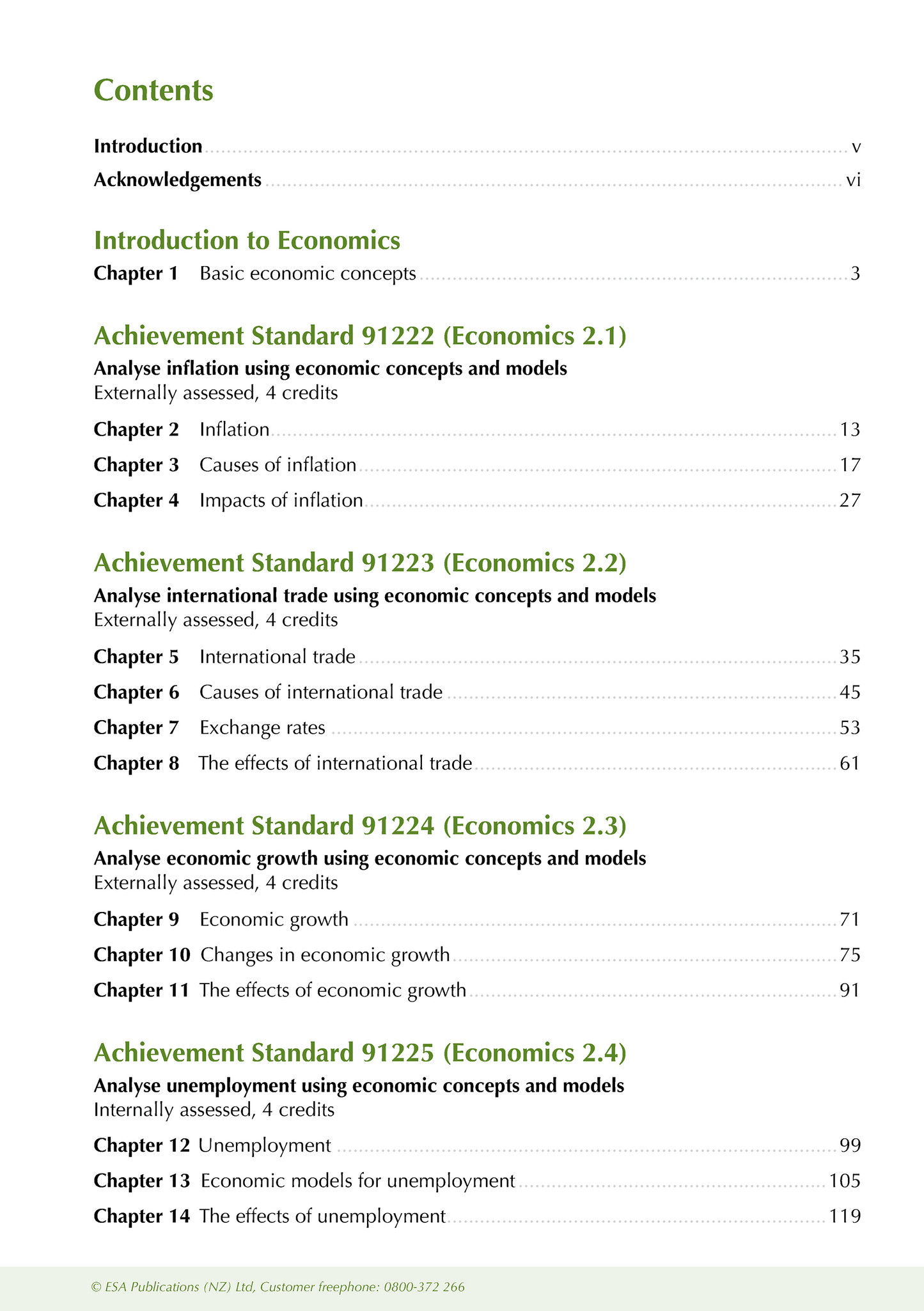Click Chapter 6 Causes of international trade
This screenshot has height=1311, width=924.
[x=320, y=692]
